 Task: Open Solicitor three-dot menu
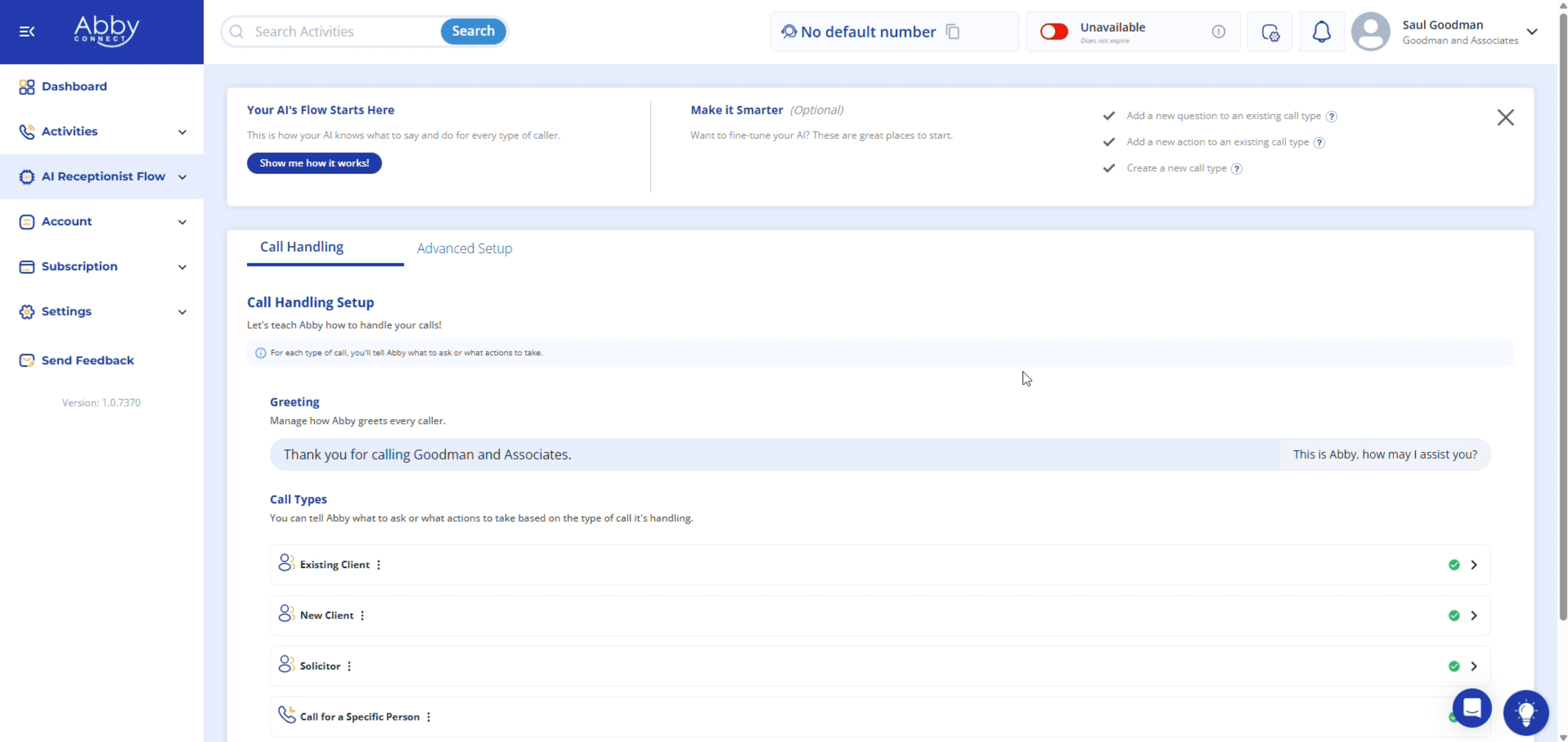click(349, 666)
